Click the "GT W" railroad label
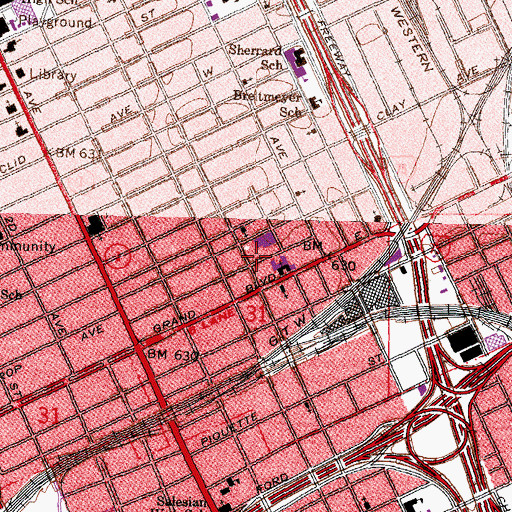This screenshot has height=512, width=512. point(287,331)
